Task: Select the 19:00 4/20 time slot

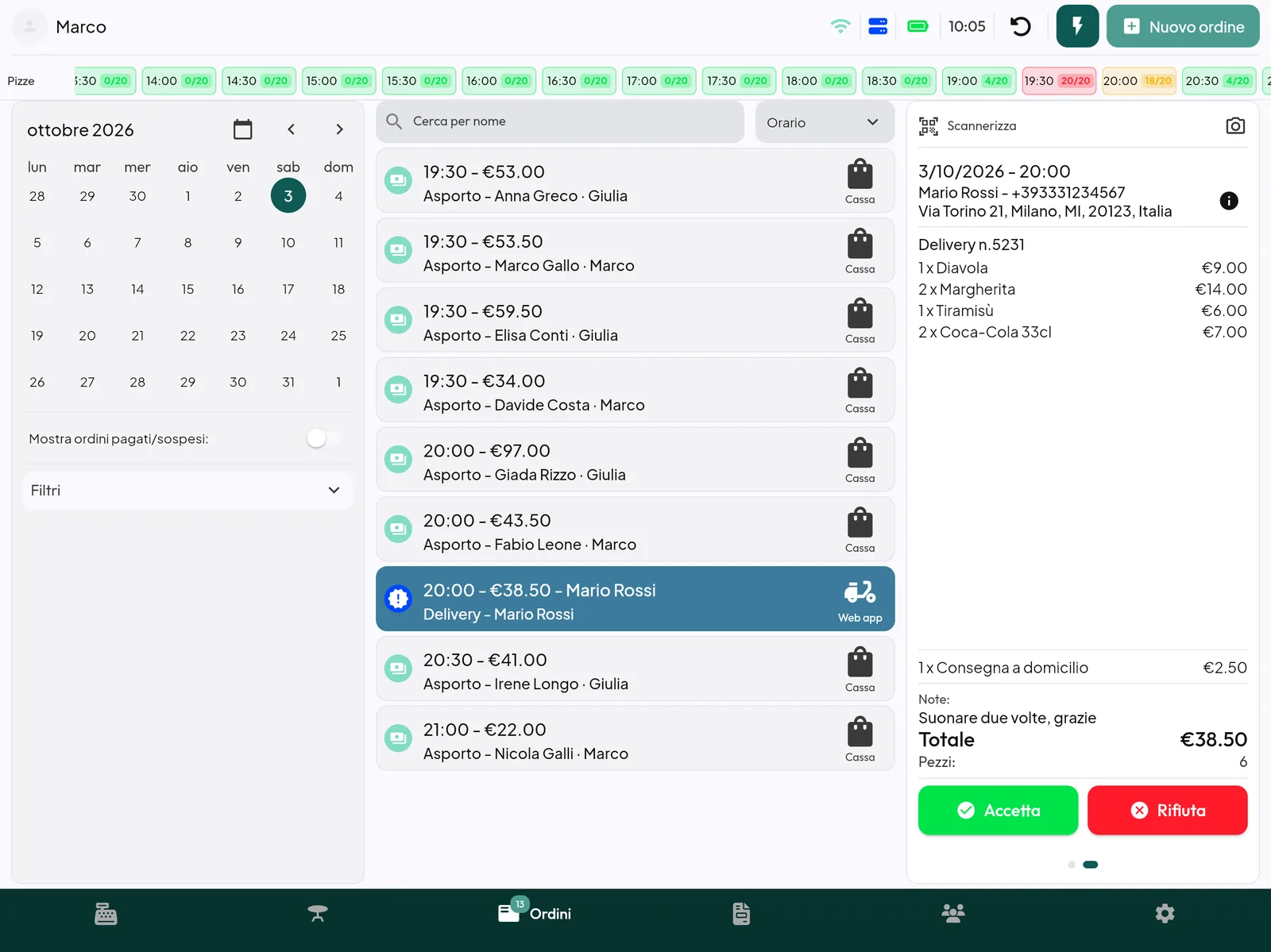Action: coord(979,81)
